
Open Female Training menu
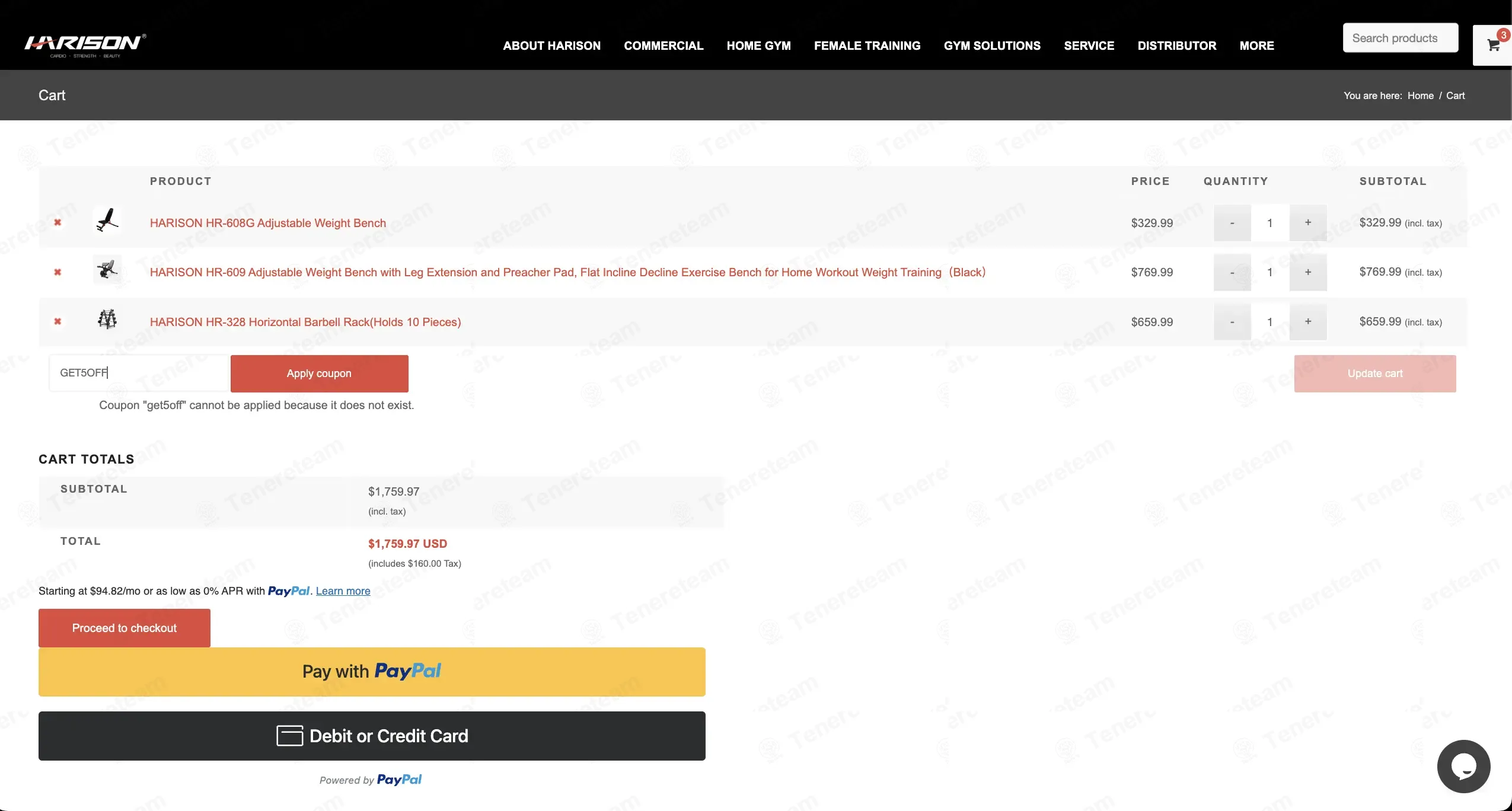[x=867, y=46]
